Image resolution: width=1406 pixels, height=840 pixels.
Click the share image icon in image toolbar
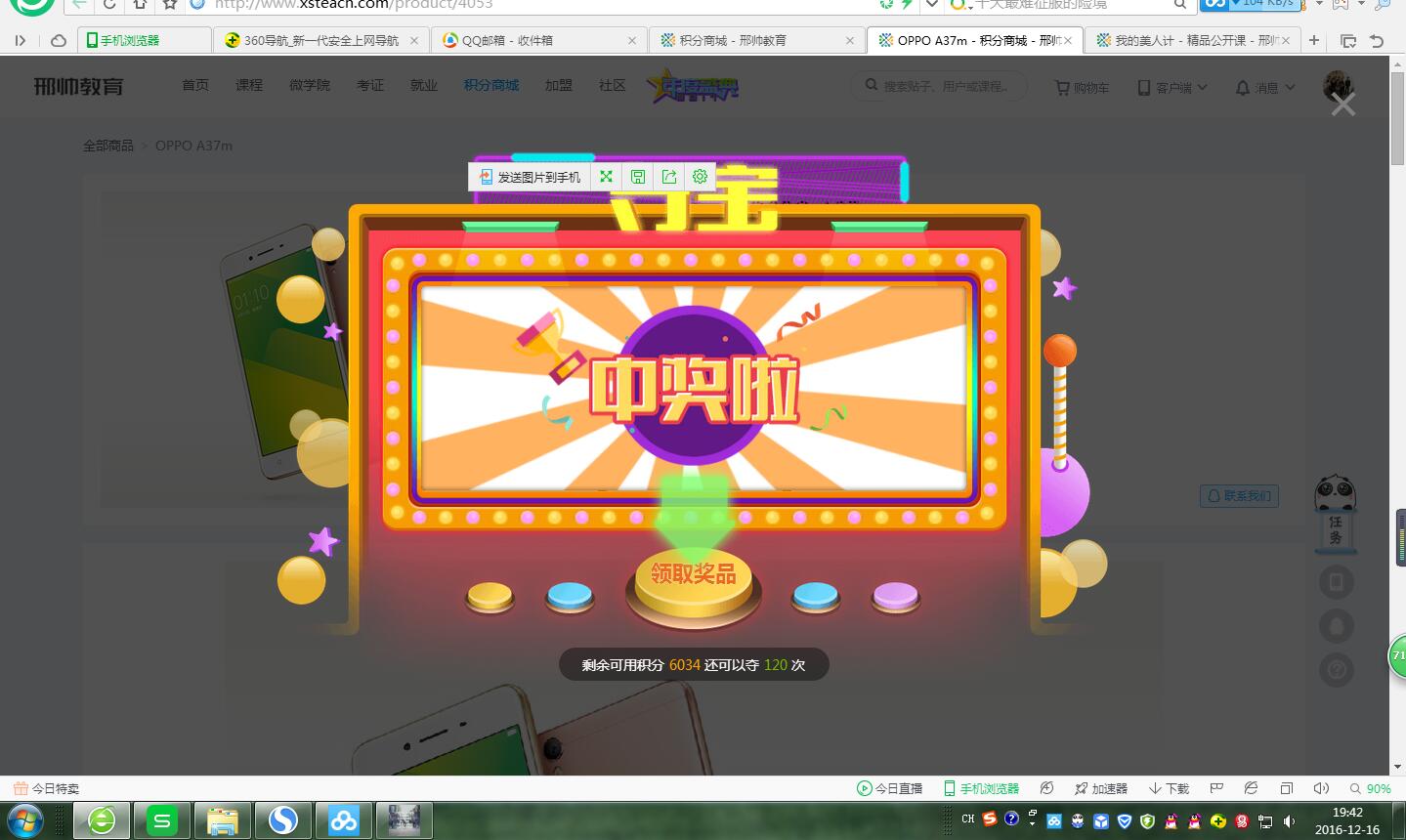(x=669, y=177)
